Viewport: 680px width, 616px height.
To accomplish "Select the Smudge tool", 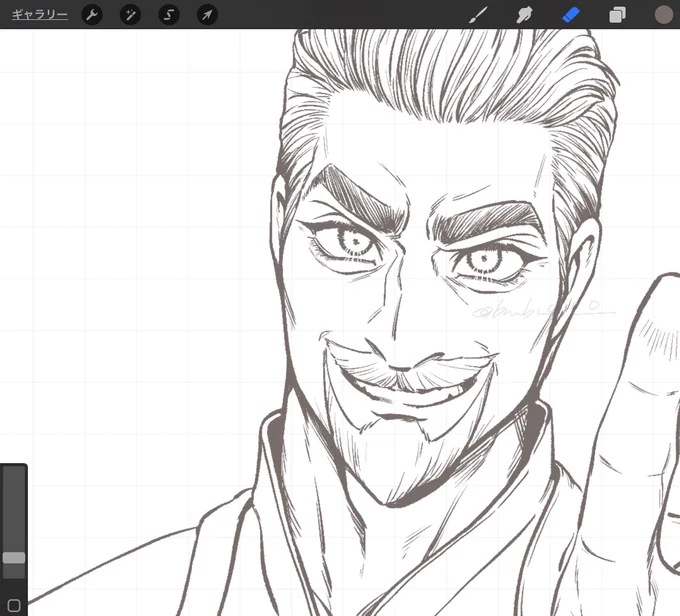I will [524, 15].
